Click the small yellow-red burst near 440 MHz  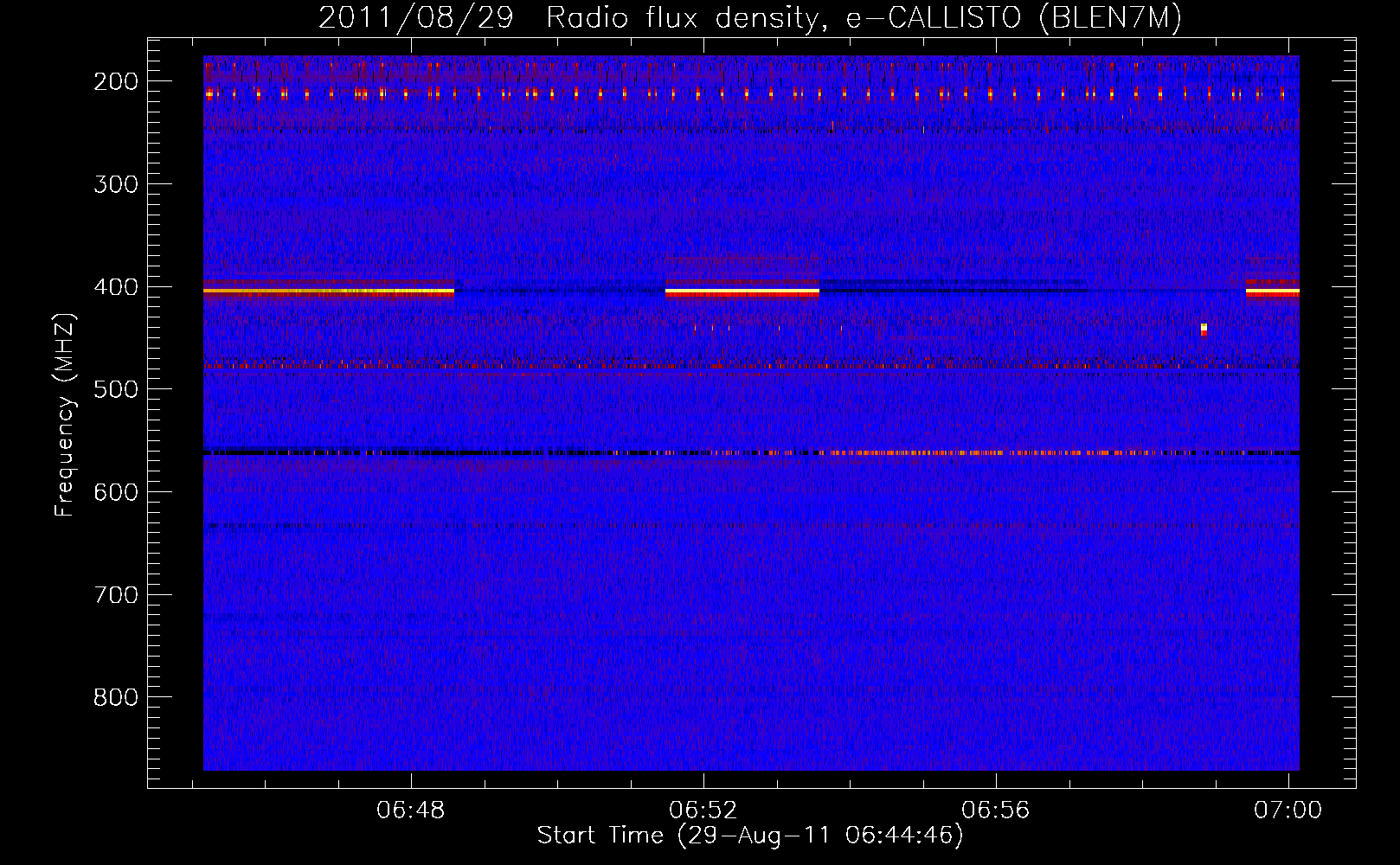pyautogui.click(x=1204, y=329)
